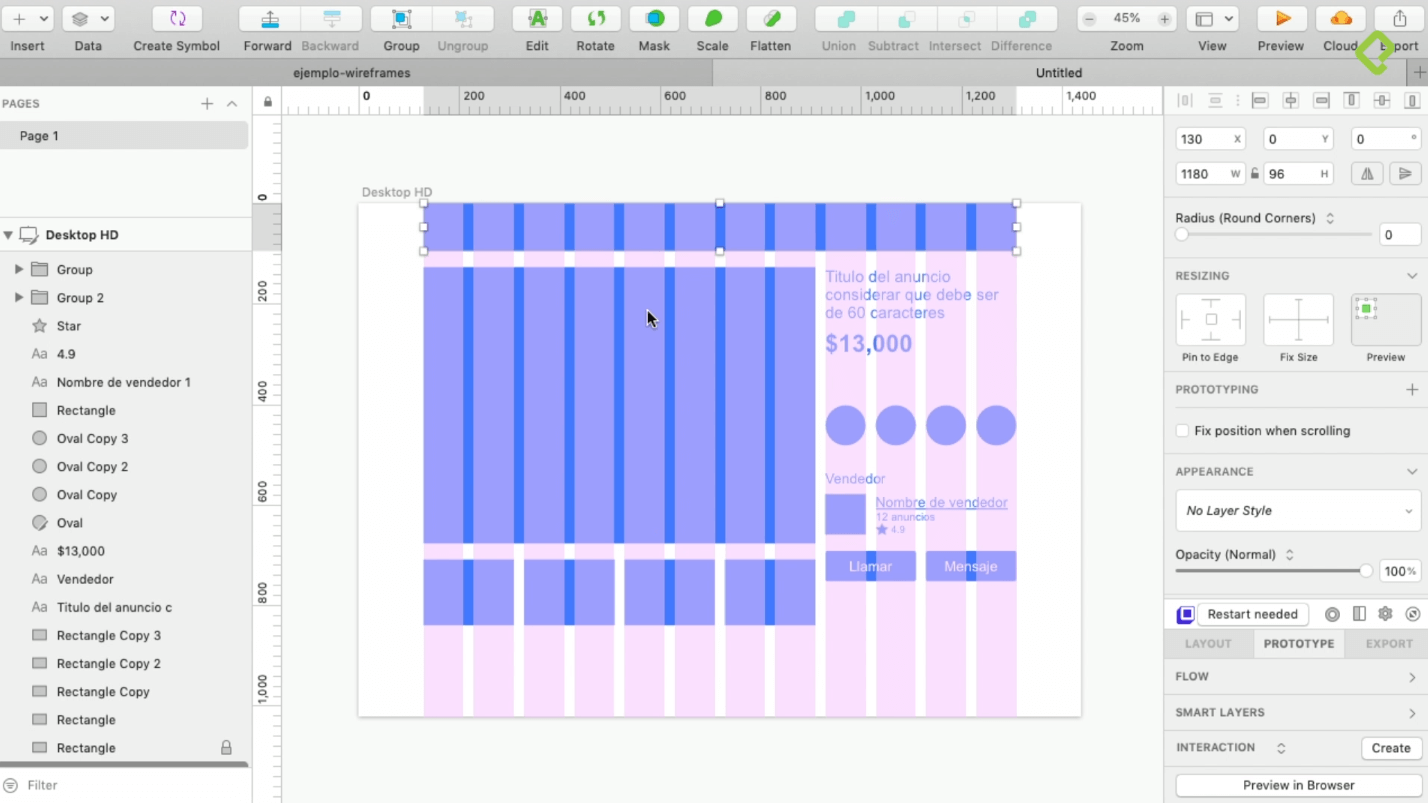1428x803 pixels.
Task: Switch to the LAYOUT tab
Action: (x=1208, y=644)
